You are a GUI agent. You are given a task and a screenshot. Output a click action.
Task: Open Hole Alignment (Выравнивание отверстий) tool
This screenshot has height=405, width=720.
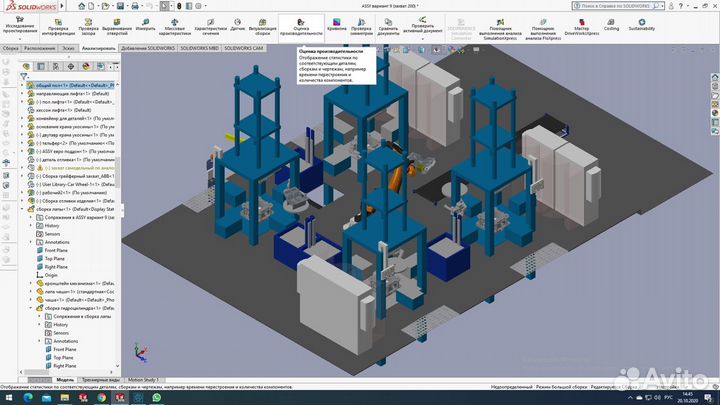117,28
